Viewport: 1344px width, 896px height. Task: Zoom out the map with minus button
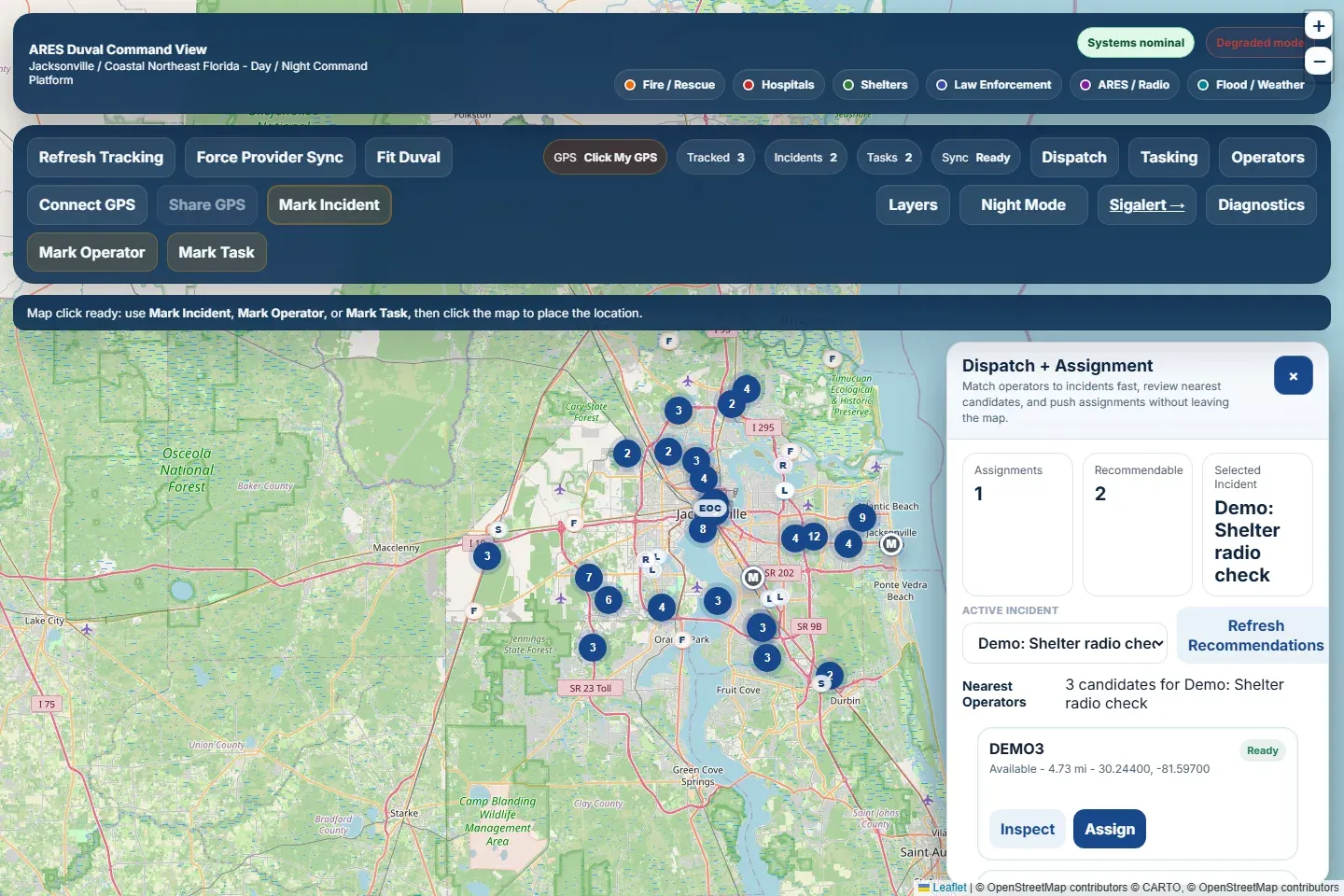(x=1318, y=62)
